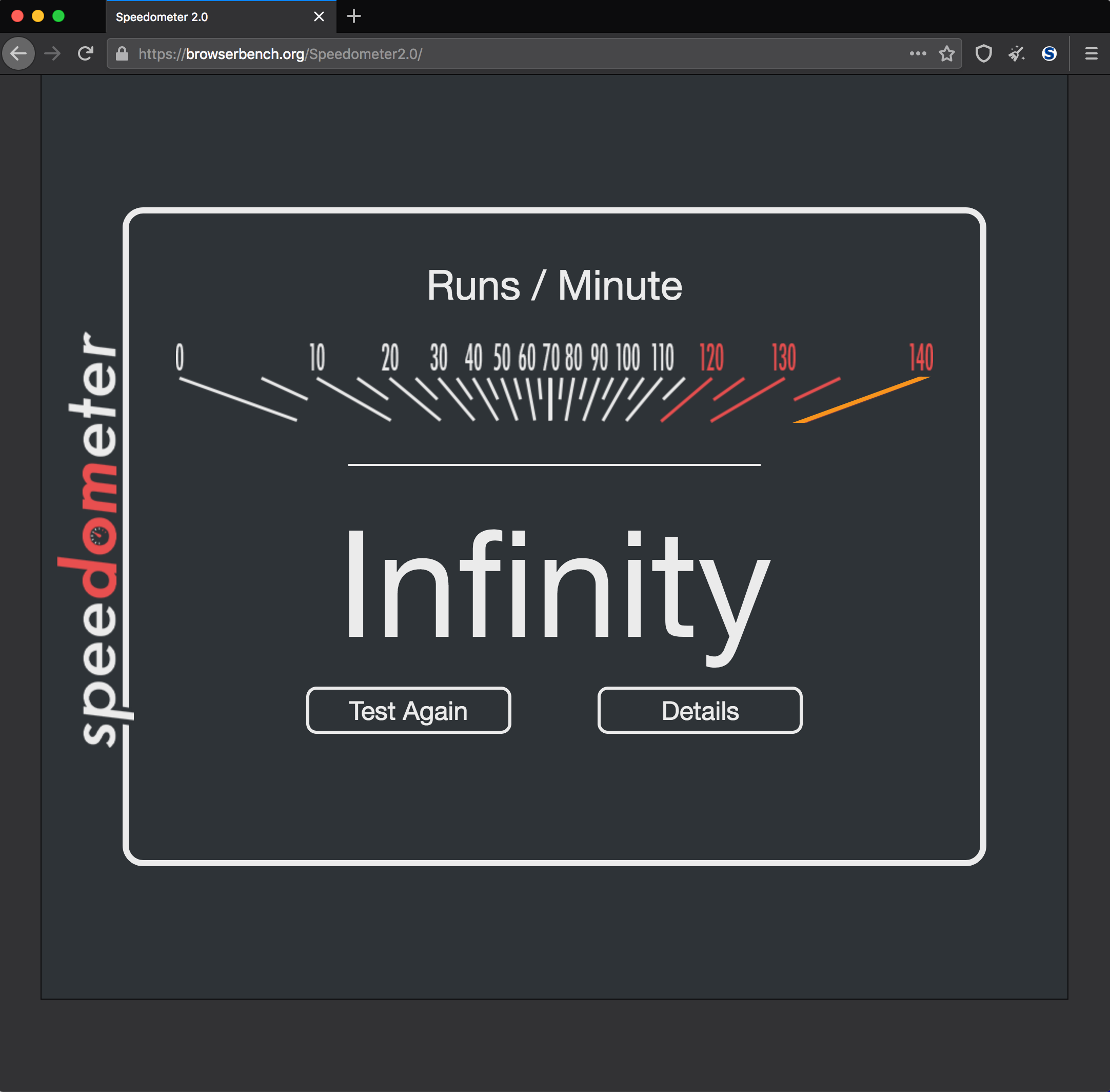Open a new tab with plus button
1110x1092 pixels.
point(354,16)
